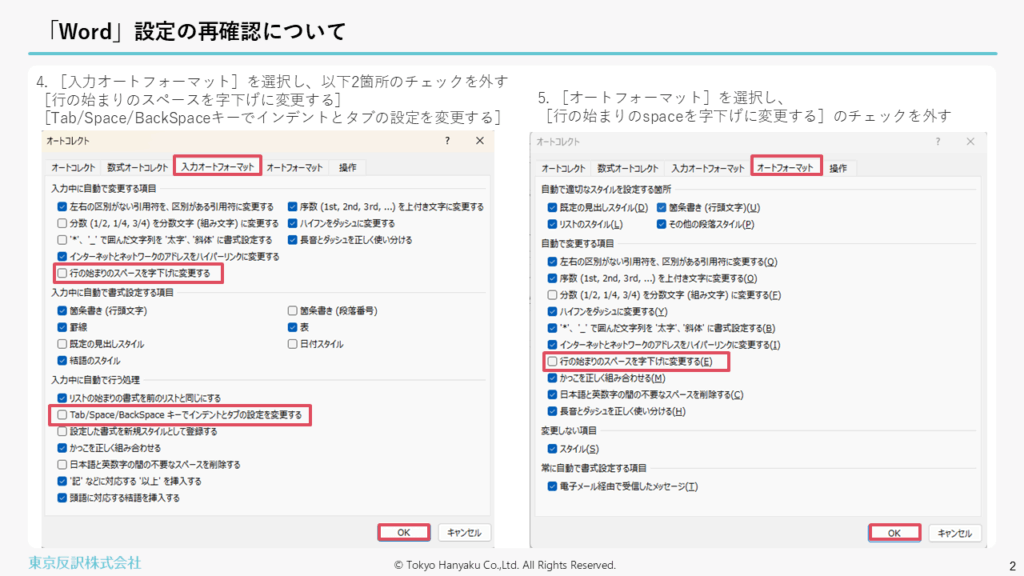Image resolution: width=1024 pixels, height=576 pixels.
Task: Click the help question mark in the オートフォーマット dialog
Action: tap(936, 142)
